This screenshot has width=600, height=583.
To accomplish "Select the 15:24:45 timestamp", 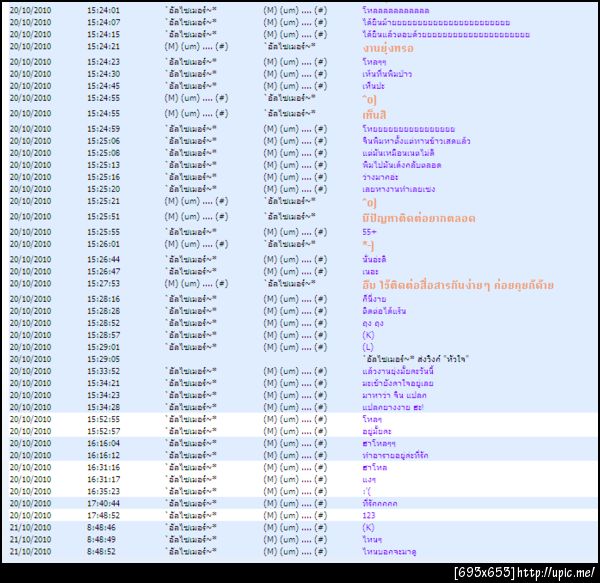I will (103, 86).
